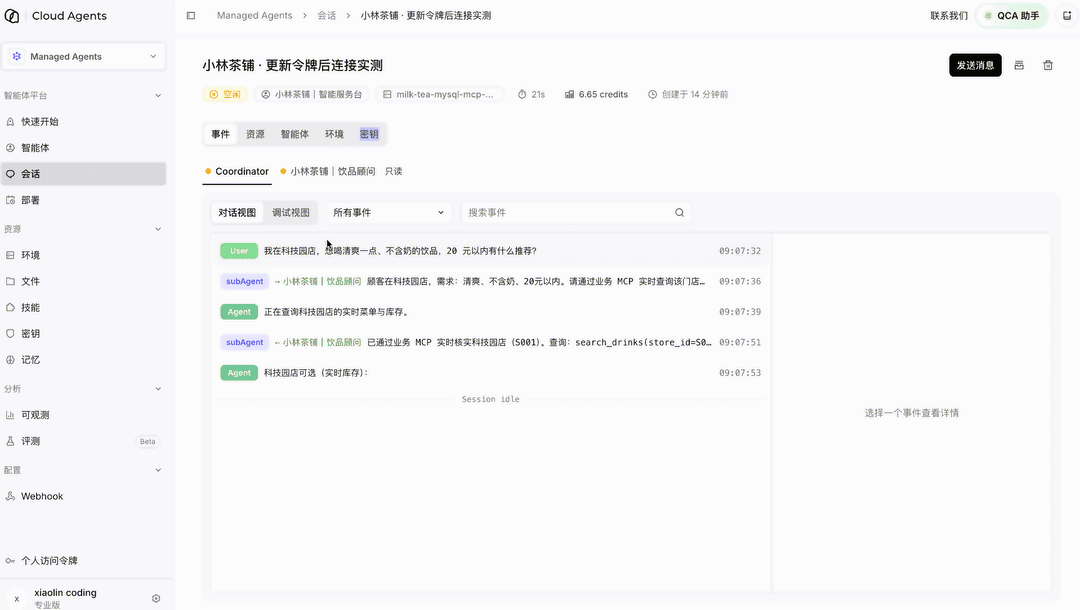The height and width of the screenshot is (610, 1080).
Task: Open 可观测 analytics page
Action: click(x=83, y=414)
